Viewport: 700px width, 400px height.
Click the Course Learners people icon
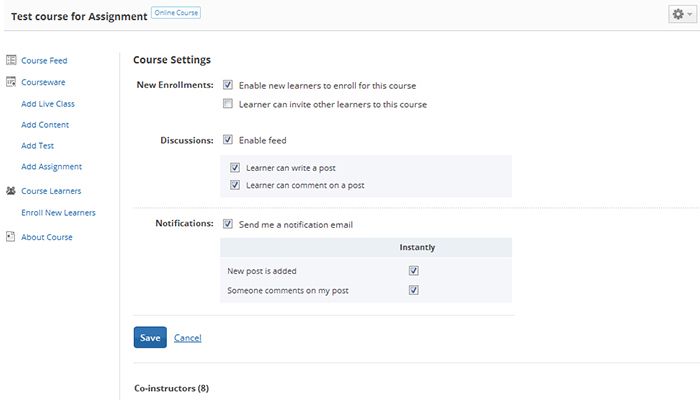(10, 190)
